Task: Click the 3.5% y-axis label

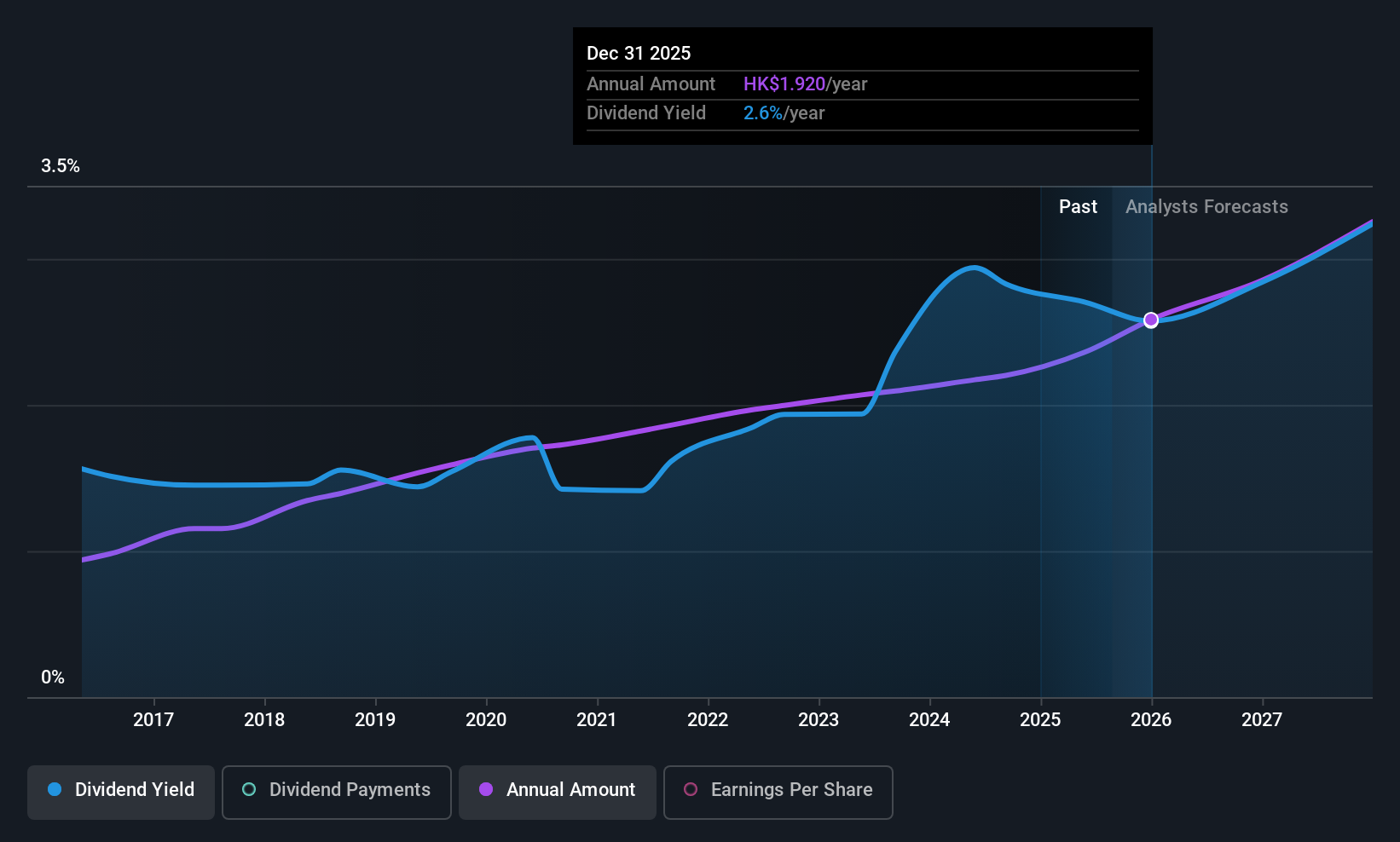Action: 61,166
